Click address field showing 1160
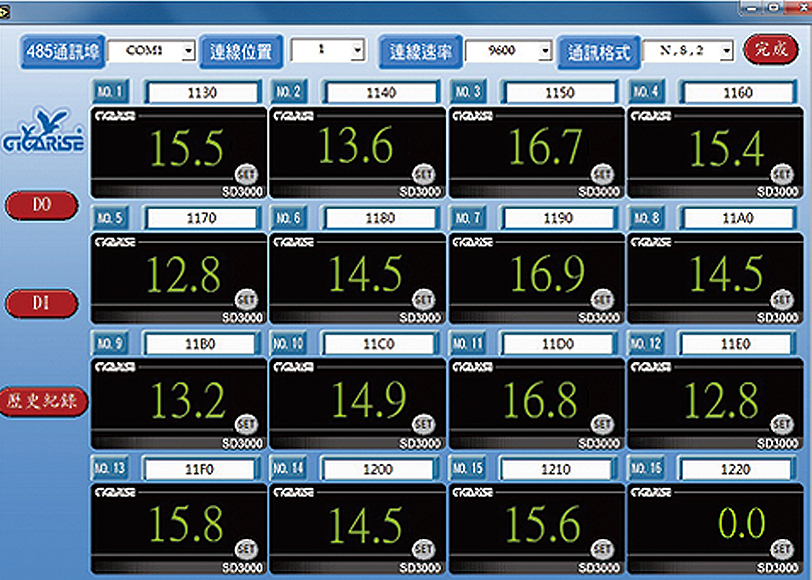The image size is (812, 580). click(738, 93)
